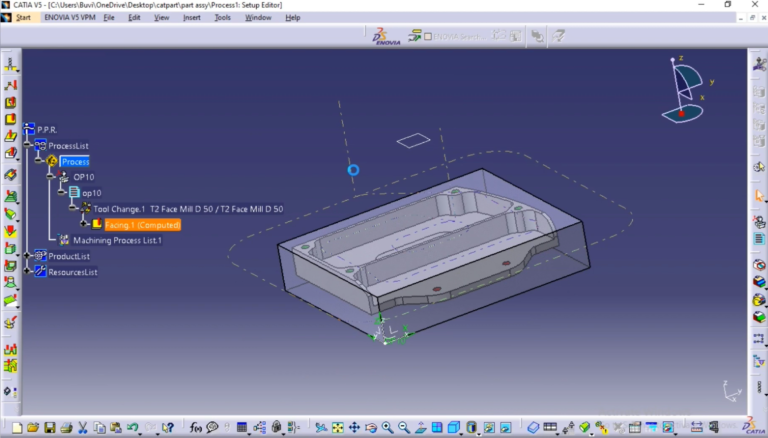The height and width of the screenshot is (438, 768).
Task: Click the Zoom In magnifier
Action: click(387, 428)
